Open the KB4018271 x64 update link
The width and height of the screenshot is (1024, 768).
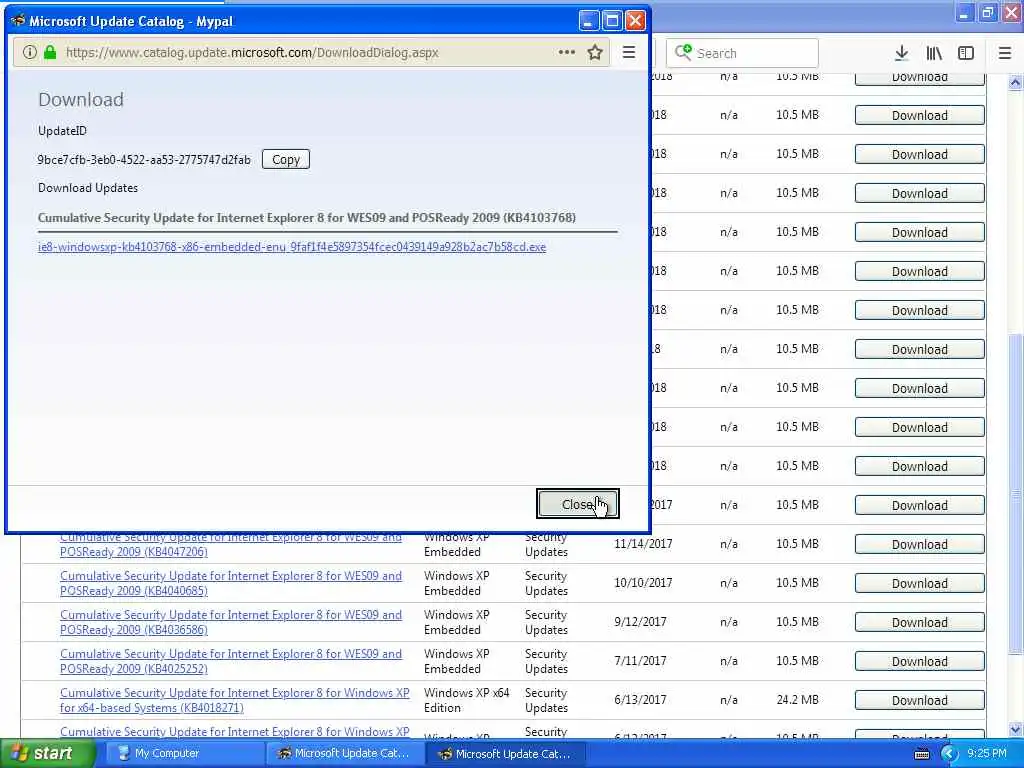point(234,700)
